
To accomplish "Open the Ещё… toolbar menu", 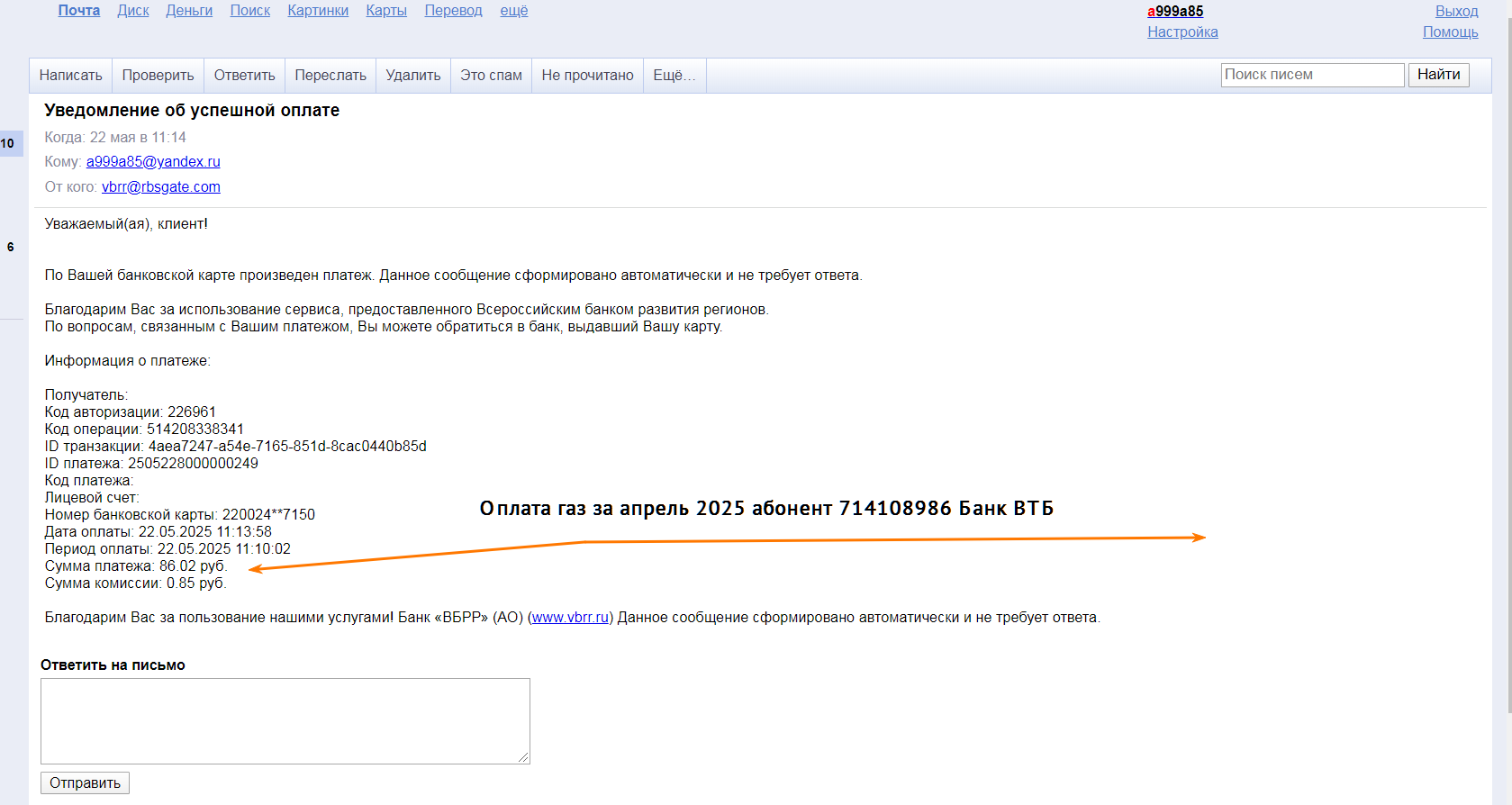I will point(675,76).
